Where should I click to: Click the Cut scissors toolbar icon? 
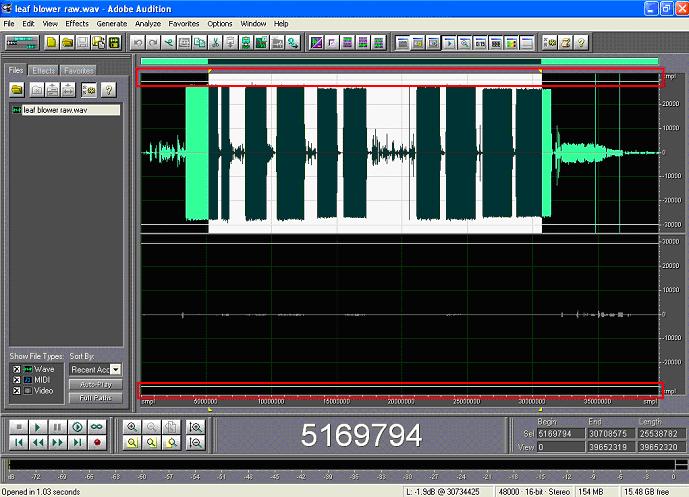(x=215, y=43)
